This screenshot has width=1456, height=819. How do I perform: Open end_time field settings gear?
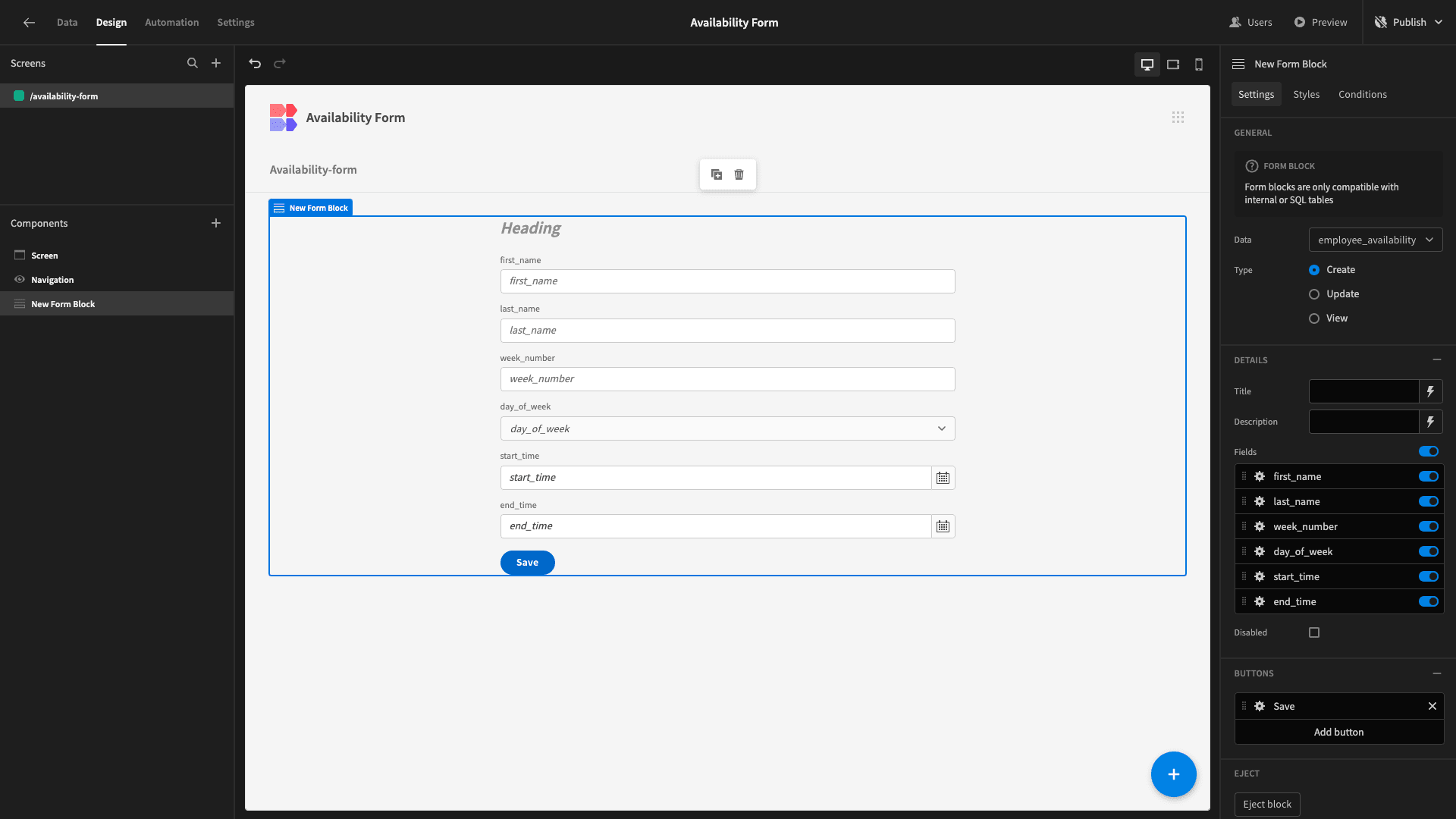click(x=1260, y=601)
